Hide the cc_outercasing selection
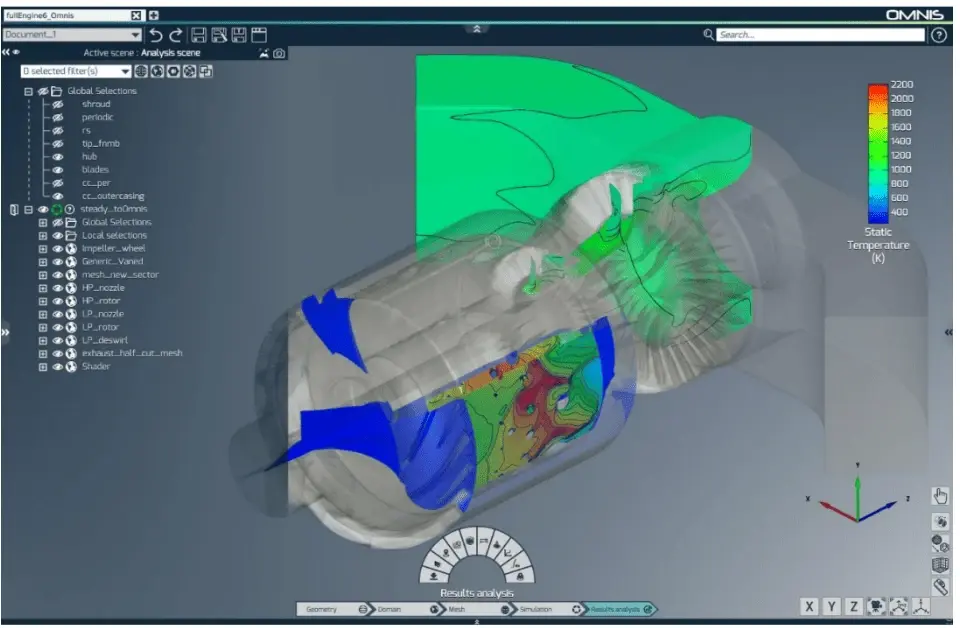 pyautogui.click(x=58, y=196)
